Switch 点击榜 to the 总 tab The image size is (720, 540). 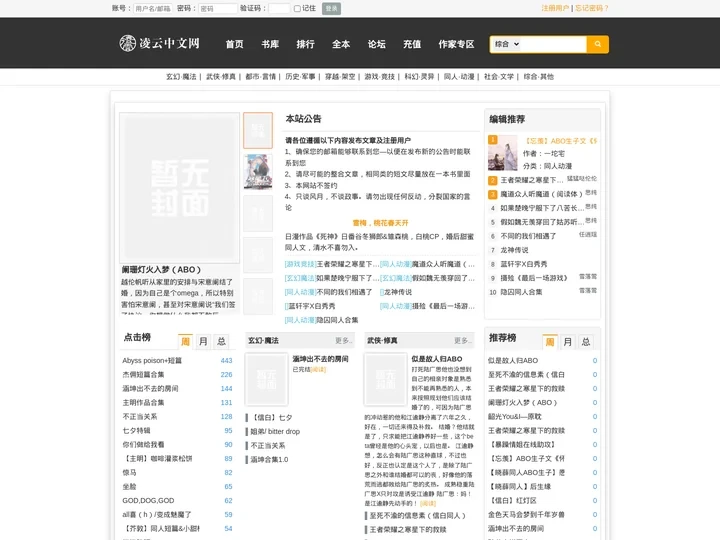[x=221, y=341]
